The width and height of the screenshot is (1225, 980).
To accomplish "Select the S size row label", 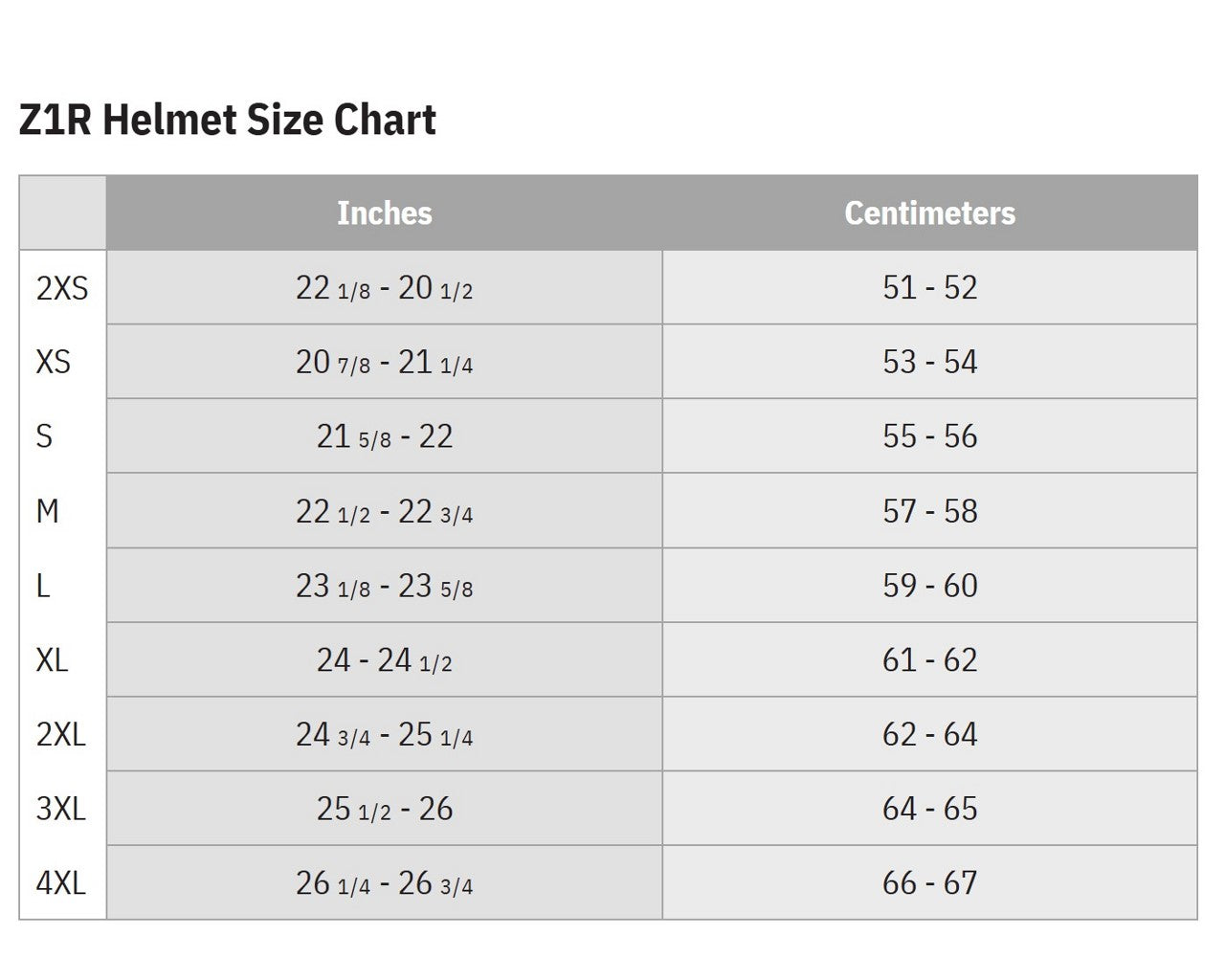I will click(44, 437).
